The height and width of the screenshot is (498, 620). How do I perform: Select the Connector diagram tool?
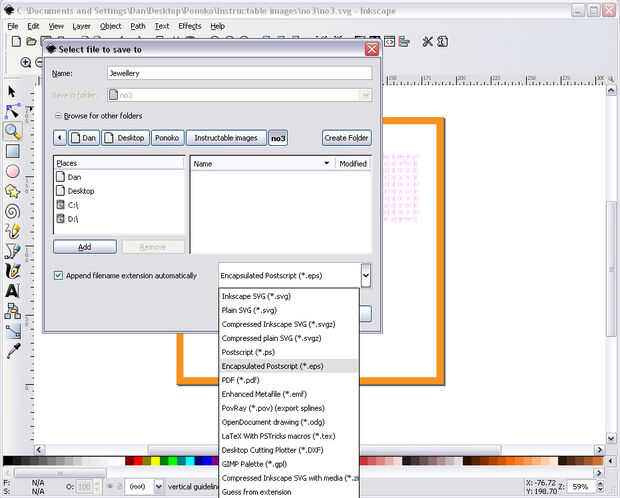(13, 311)
